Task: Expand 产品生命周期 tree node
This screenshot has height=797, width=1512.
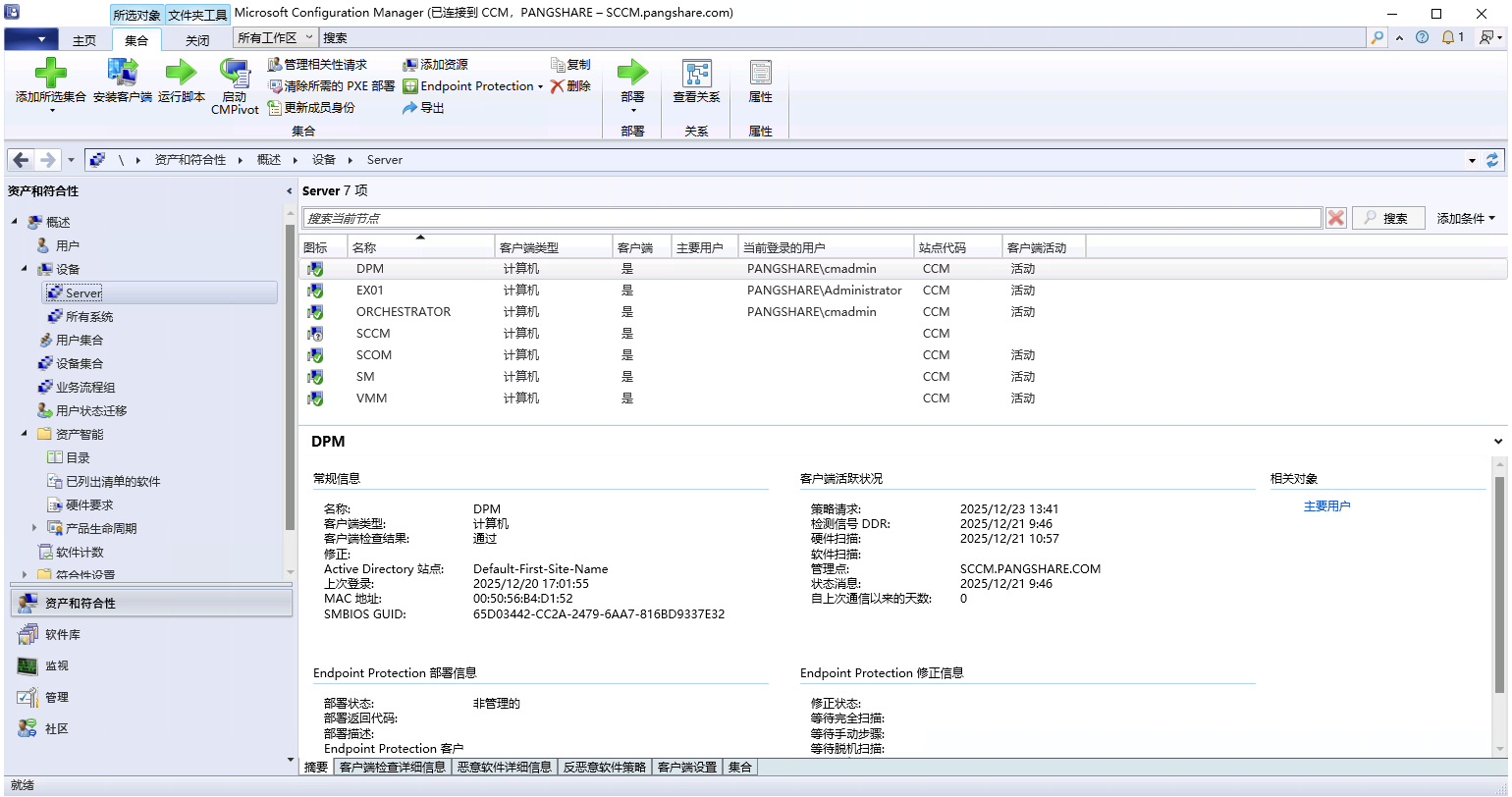Action: (35, 528)
